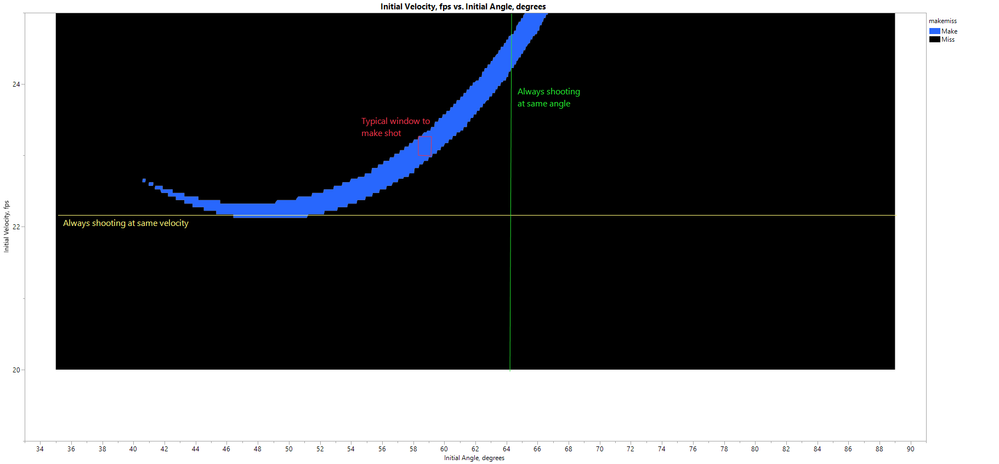Click x-axis tick label 44

pos(196,448)
